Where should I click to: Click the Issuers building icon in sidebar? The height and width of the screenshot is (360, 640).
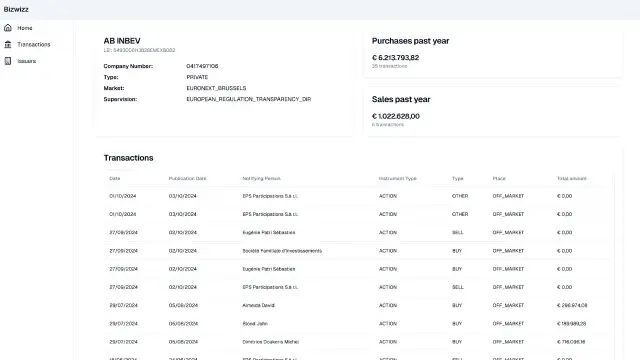[8, 61]
